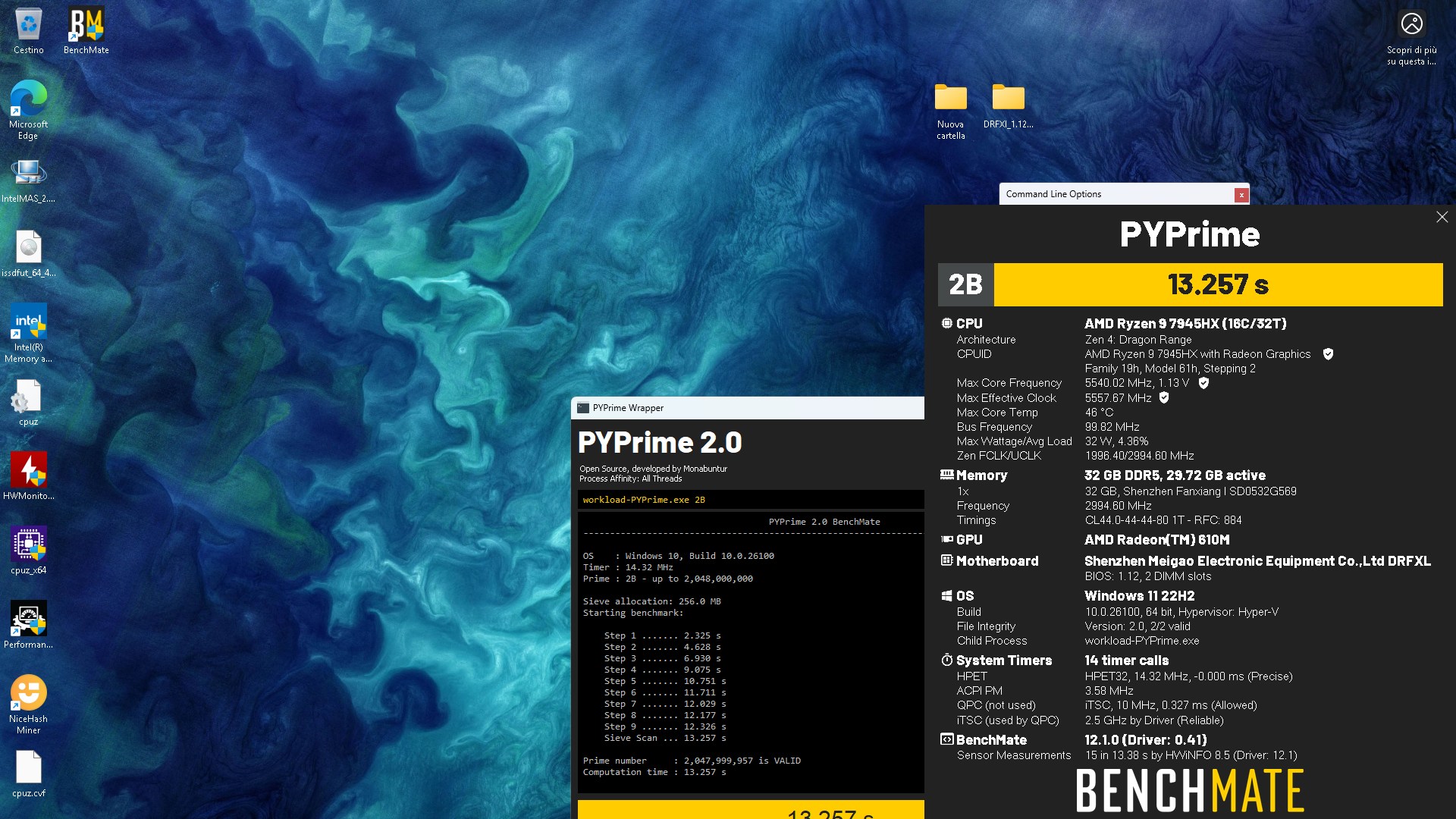Close the Command Line Options window

click(x=1241, y=195)
